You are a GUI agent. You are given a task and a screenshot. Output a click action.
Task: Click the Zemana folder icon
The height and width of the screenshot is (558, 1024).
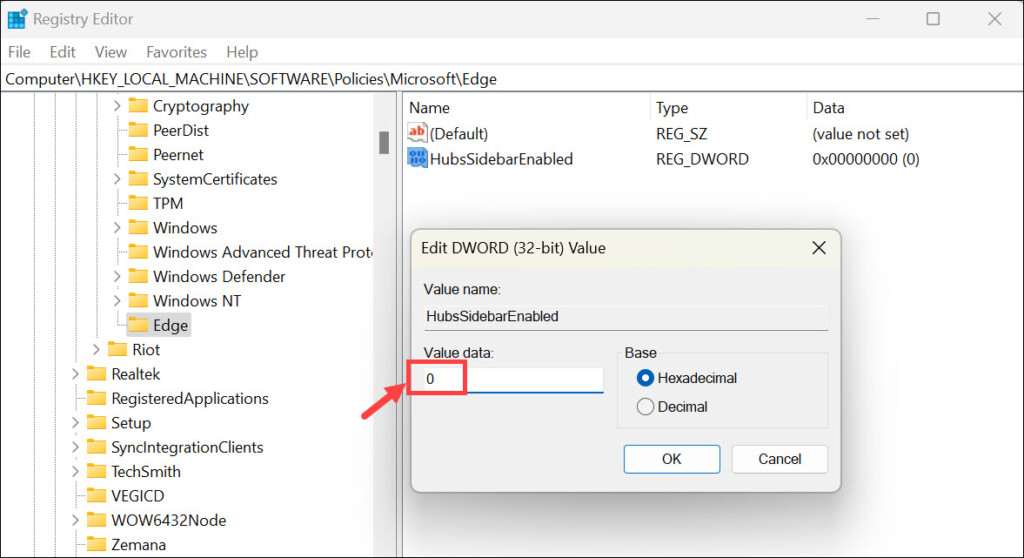point(96,544)
